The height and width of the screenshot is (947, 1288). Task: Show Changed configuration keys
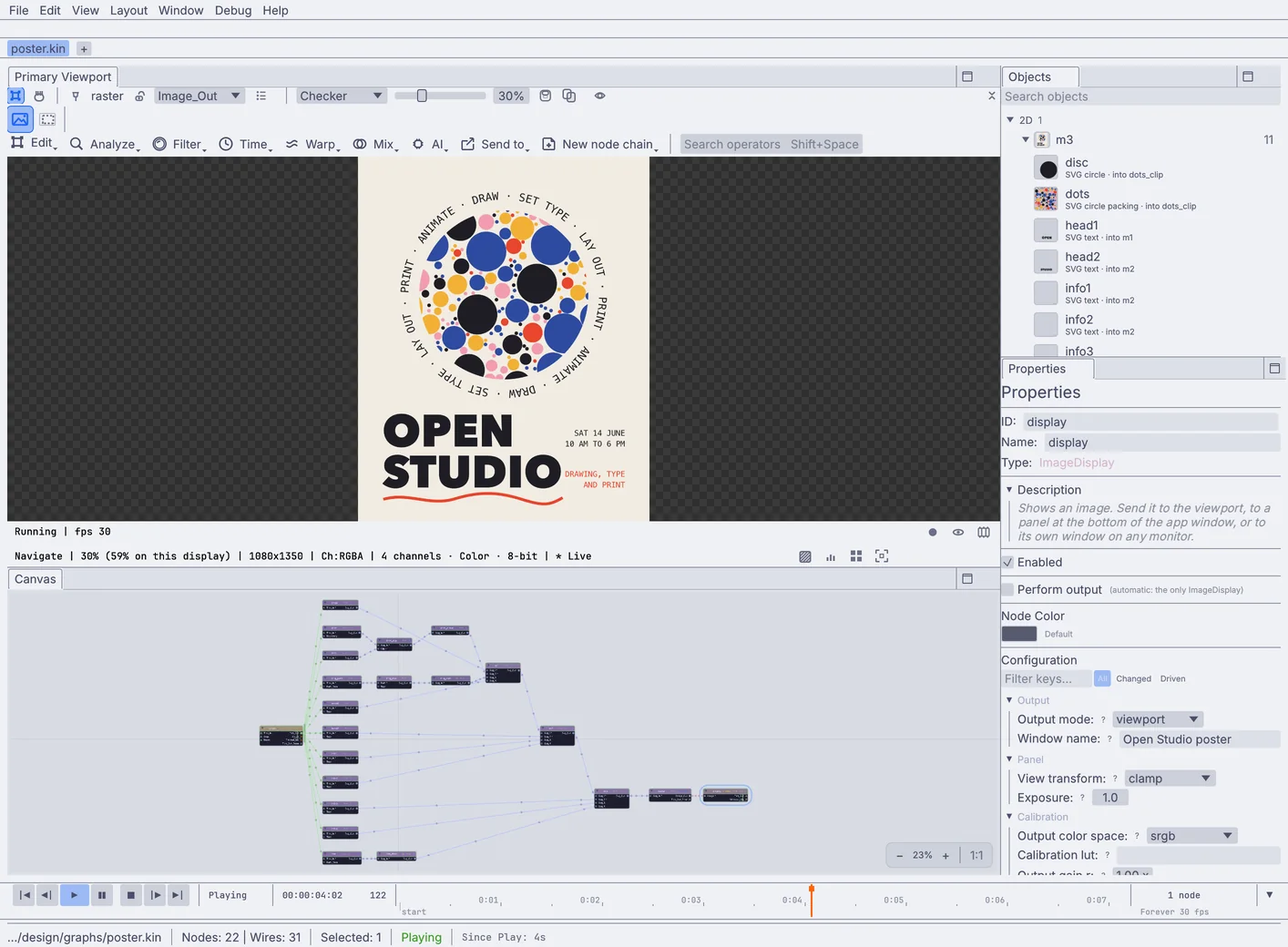[1134, 678]
